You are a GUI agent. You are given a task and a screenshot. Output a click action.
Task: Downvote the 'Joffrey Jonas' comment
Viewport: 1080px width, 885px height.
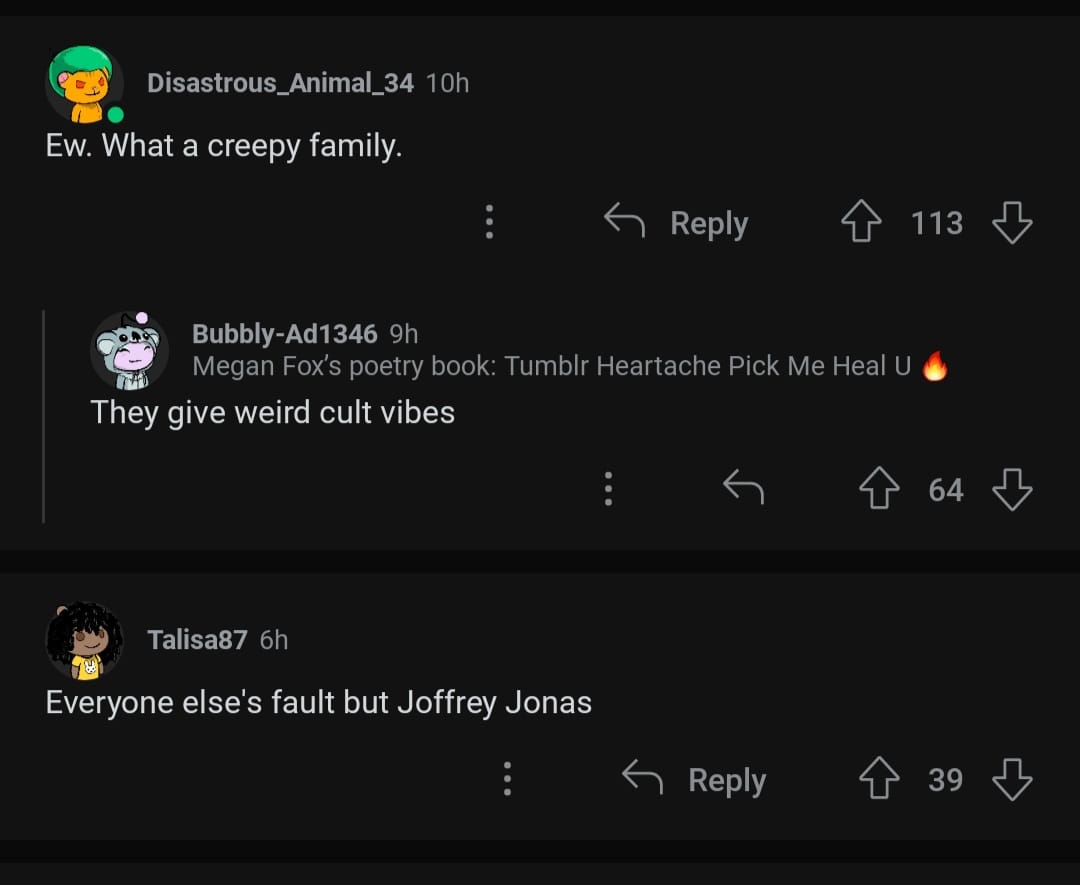(x=1011, y=779)
